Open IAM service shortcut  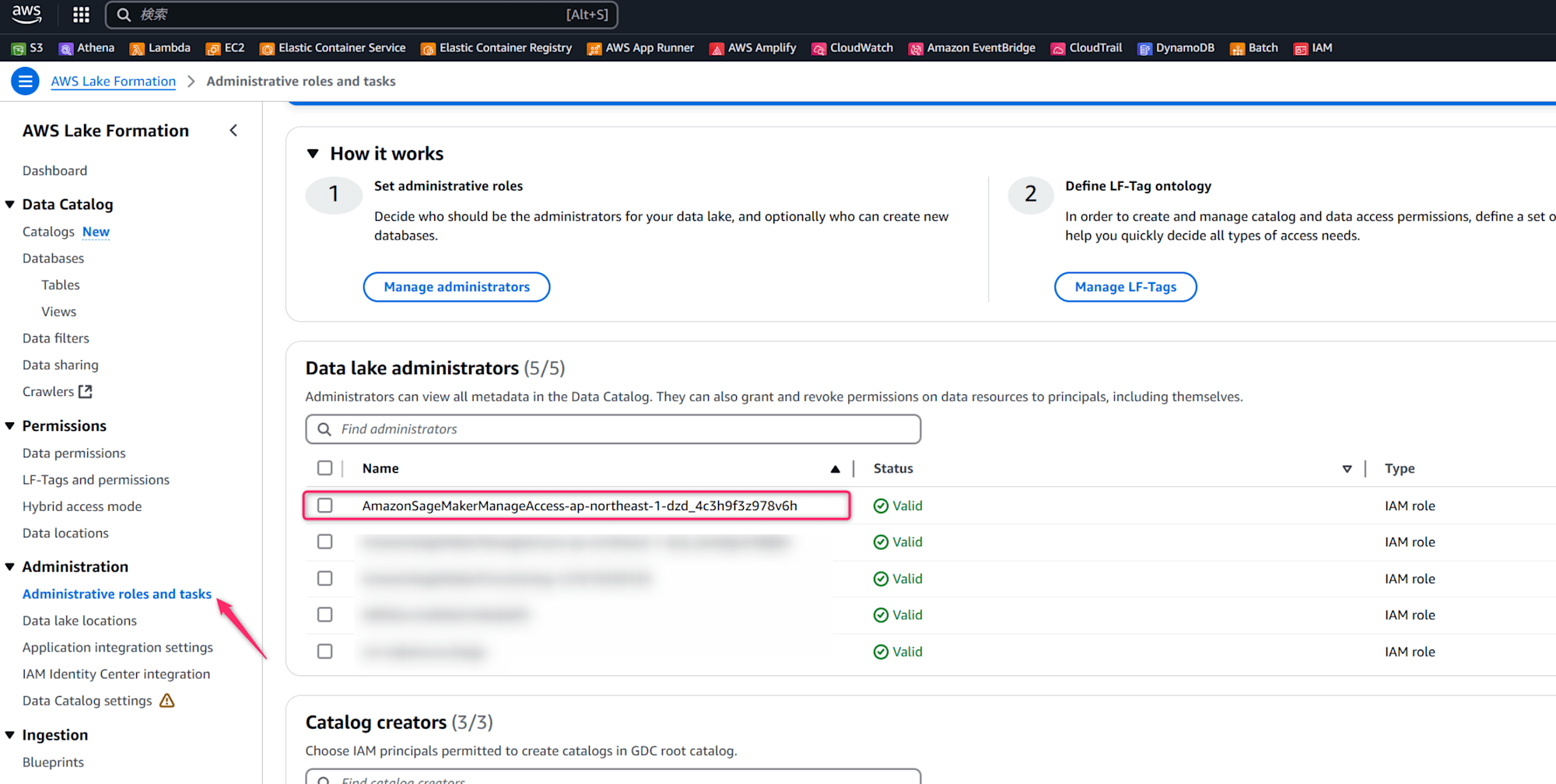click(1313, 48)
